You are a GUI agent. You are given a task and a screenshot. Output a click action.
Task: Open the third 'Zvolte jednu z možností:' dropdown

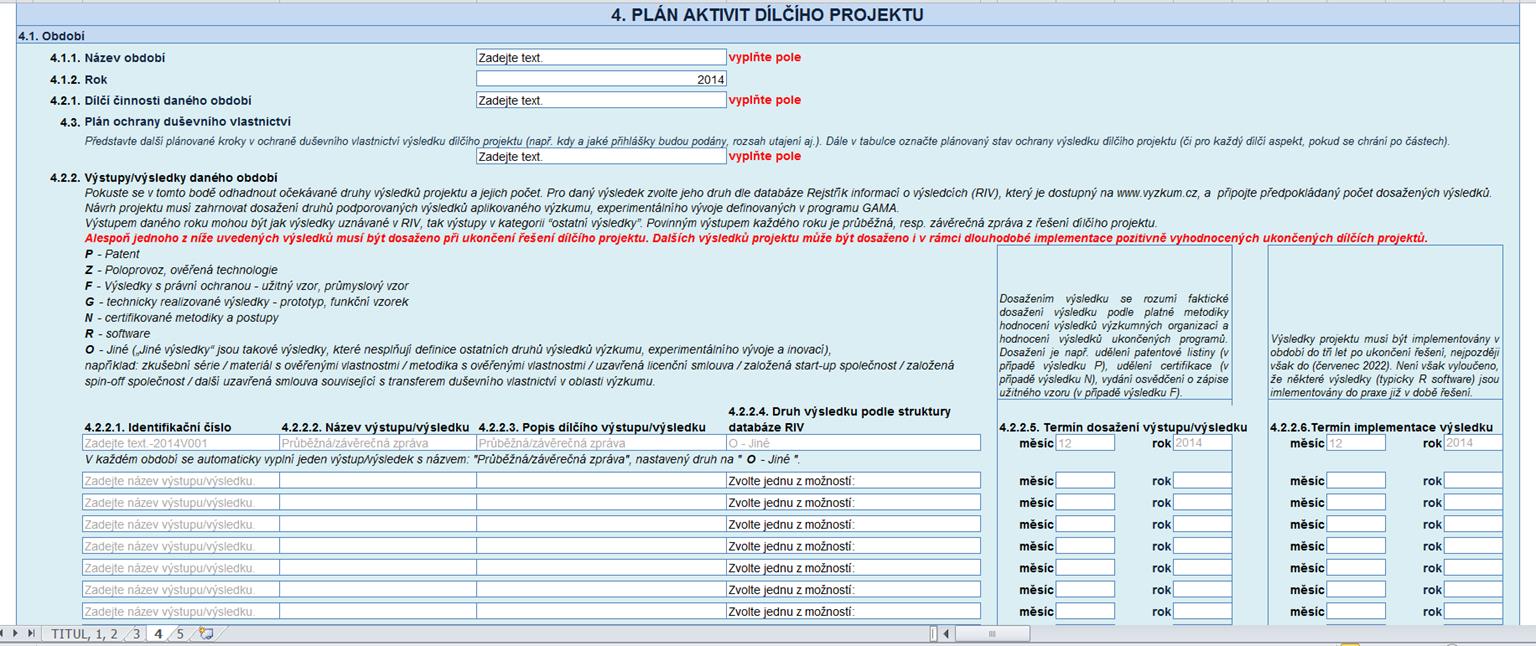(x=853, y=525)
